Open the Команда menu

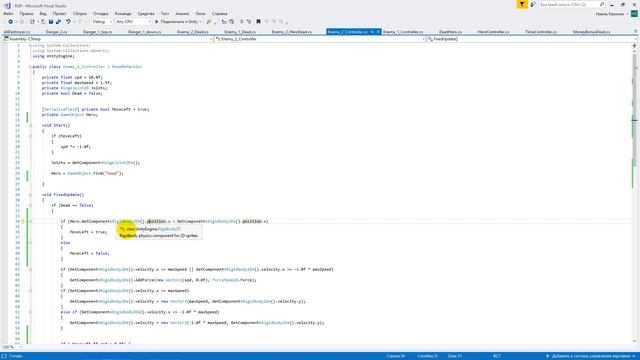(123, 13)
